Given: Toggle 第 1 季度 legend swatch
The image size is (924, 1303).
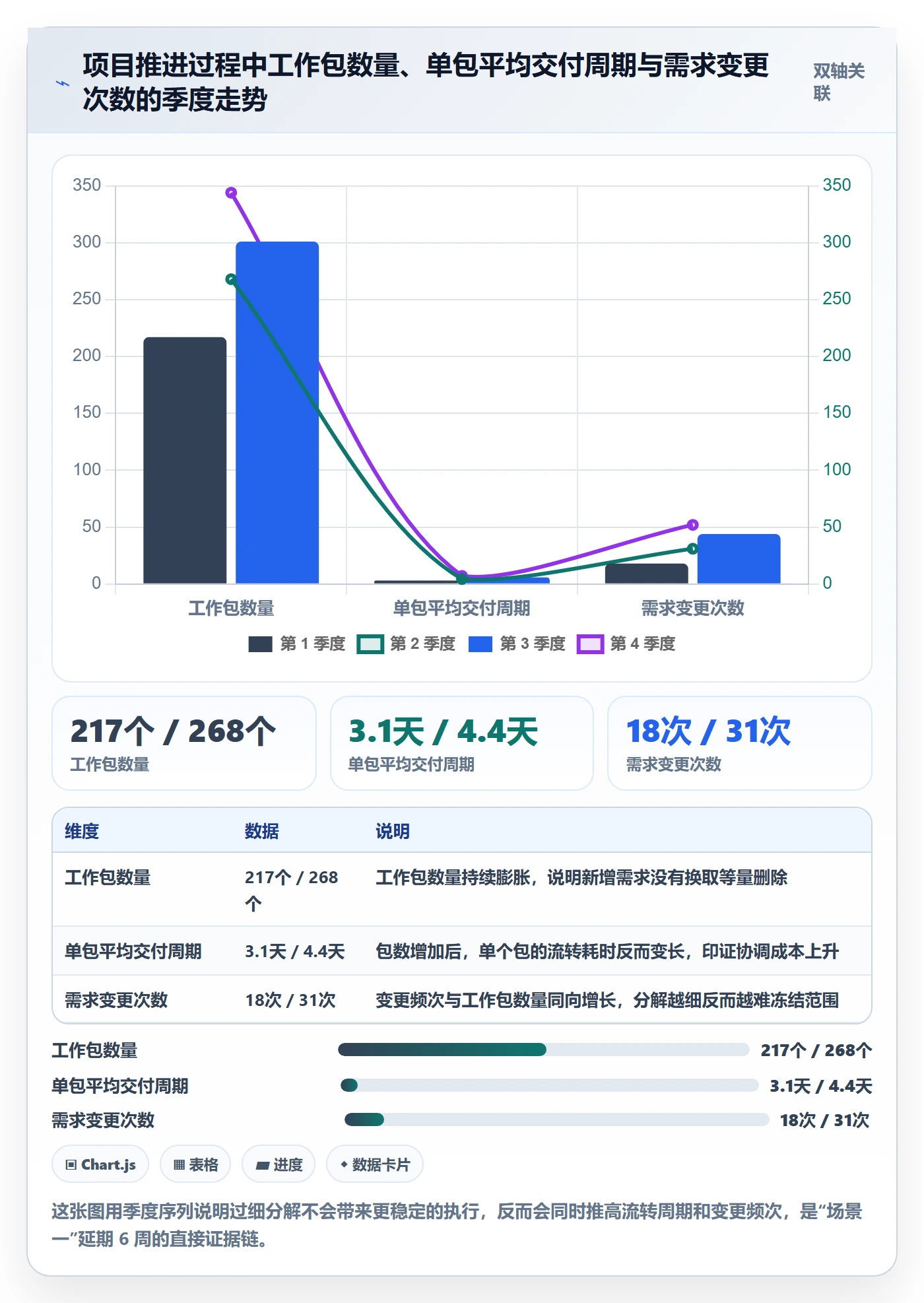Looking at the screenshot, I should tap(260, 644).
